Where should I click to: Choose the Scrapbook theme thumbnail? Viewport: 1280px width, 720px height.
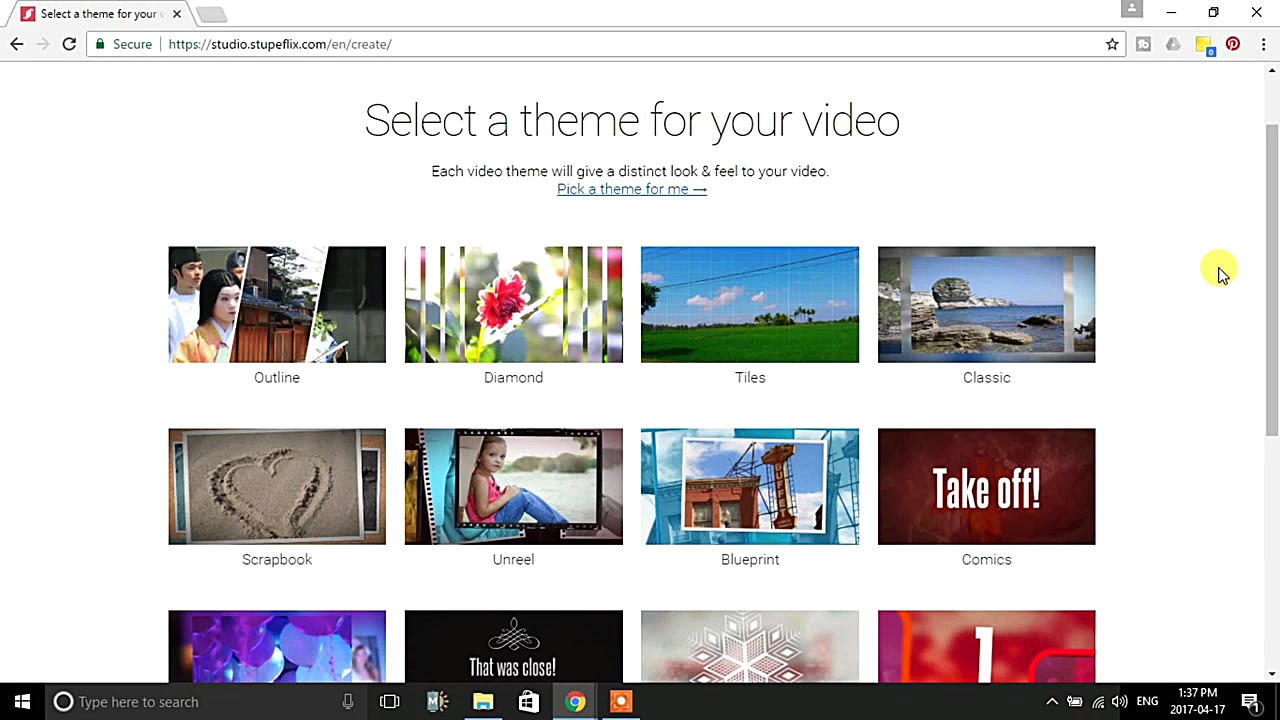click(x=277, y=487)
